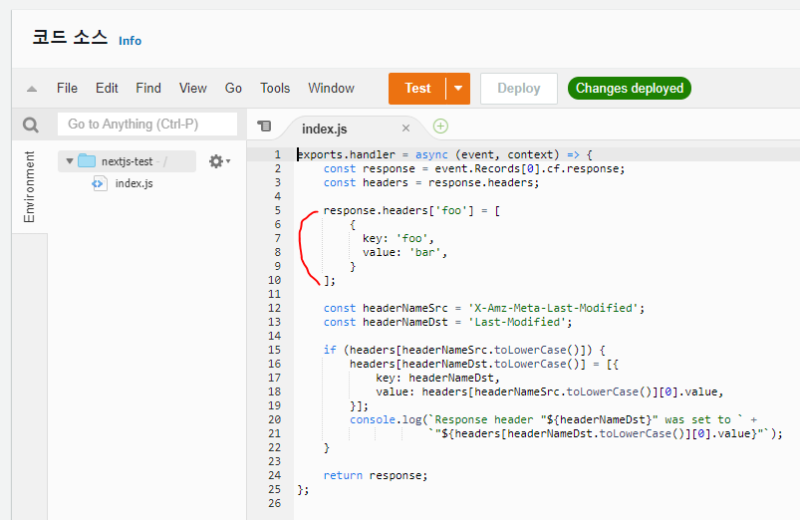
Task: Click the nextjs-test folder icon
Action: click(x=86, y=161)
